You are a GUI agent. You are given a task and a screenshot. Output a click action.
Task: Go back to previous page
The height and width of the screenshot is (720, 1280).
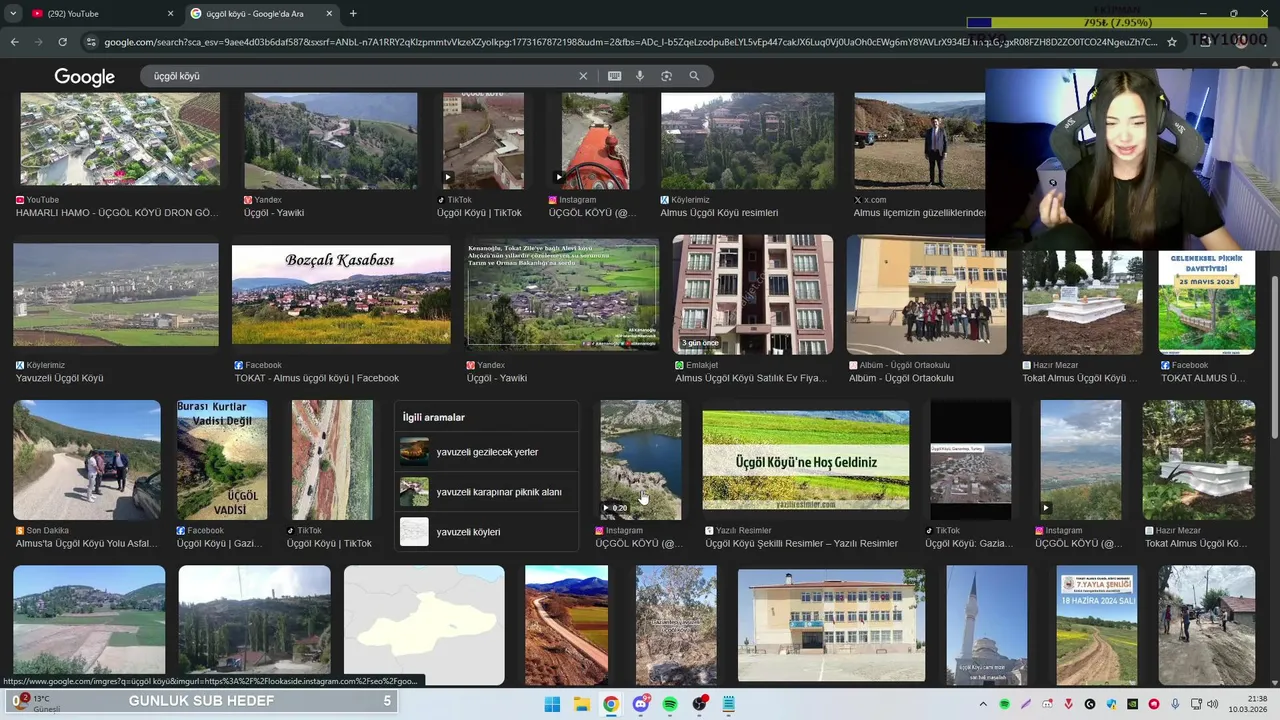pyautogui.click(x=14, y=42)
